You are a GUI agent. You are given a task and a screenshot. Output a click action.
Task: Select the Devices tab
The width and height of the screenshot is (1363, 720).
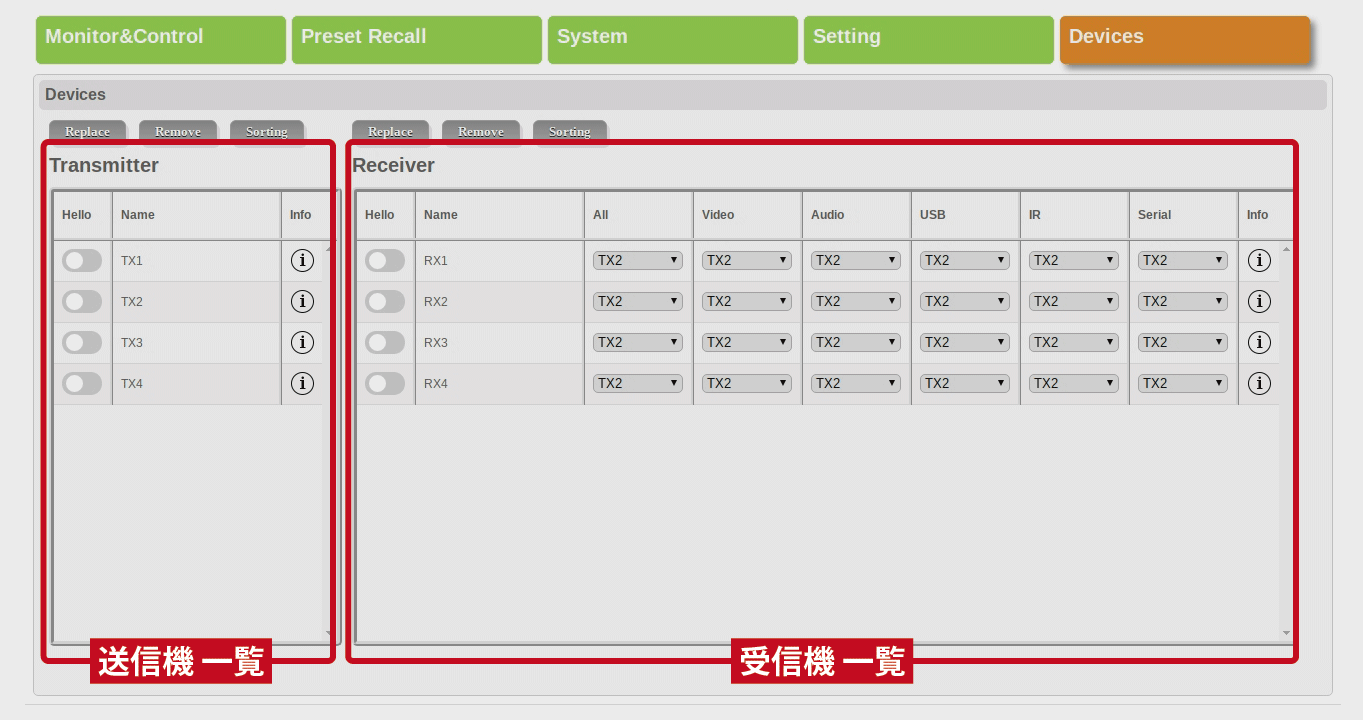[x=1185, y=40]
